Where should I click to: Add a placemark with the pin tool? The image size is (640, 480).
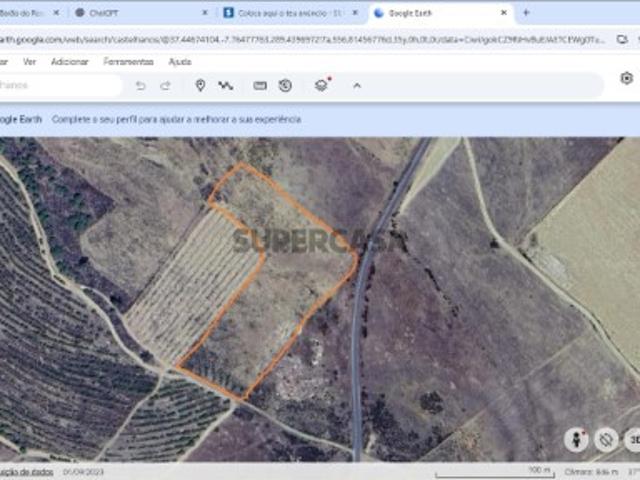(x=200, y=86)
